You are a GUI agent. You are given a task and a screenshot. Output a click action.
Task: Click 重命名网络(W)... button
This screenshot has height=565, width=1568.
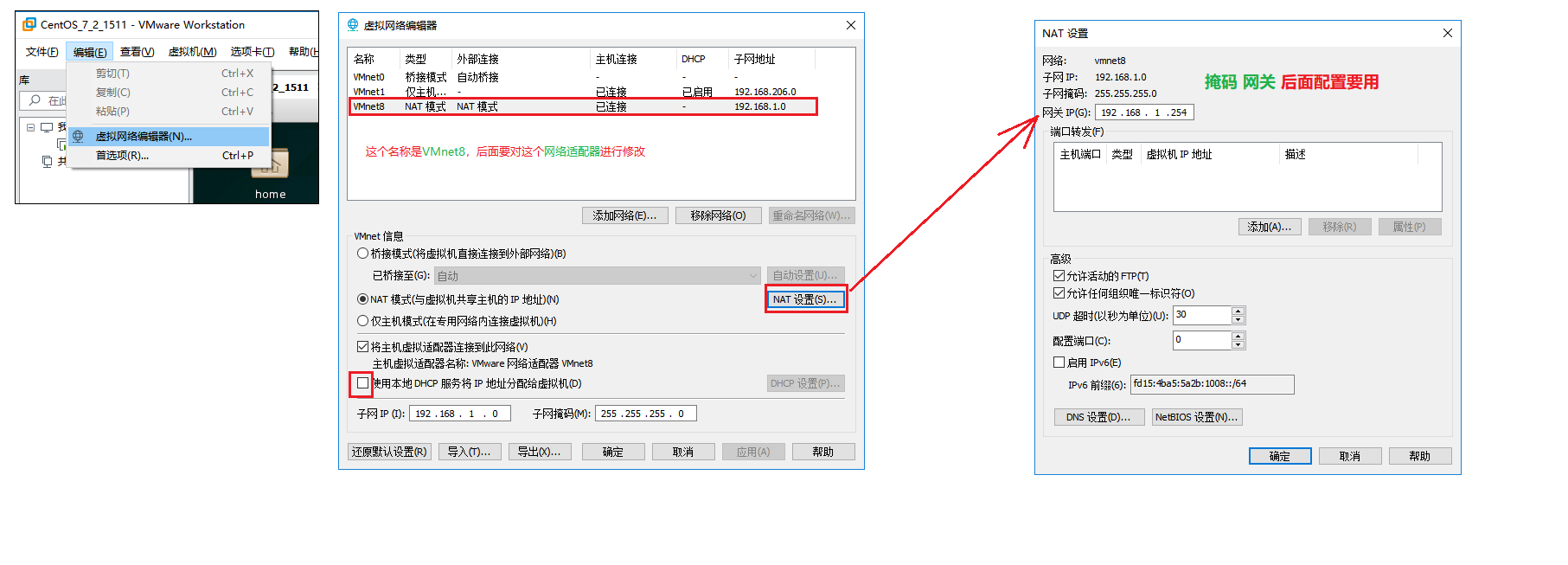point(811,215)
